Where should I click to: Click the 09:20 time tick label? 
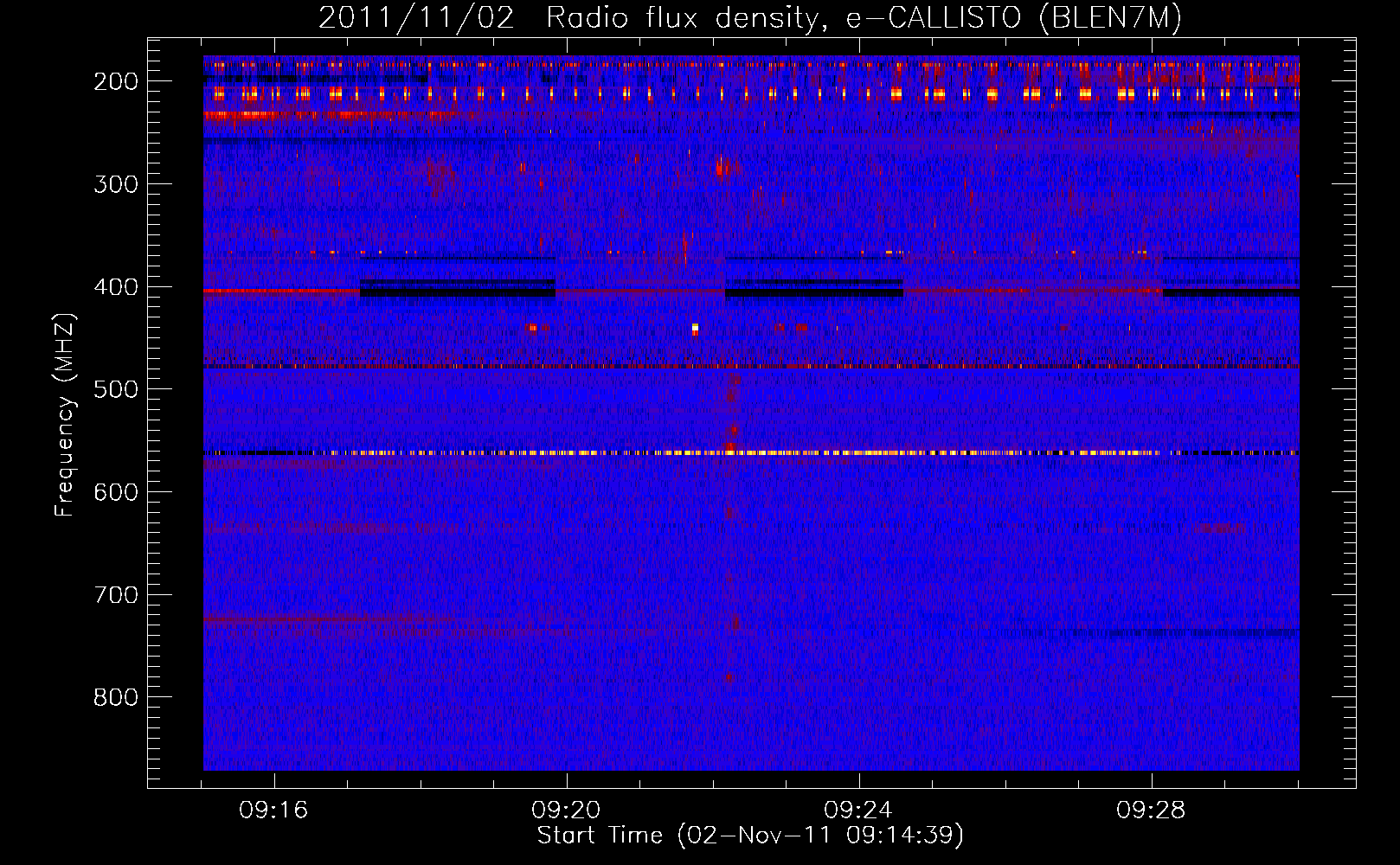coord(567,811)
